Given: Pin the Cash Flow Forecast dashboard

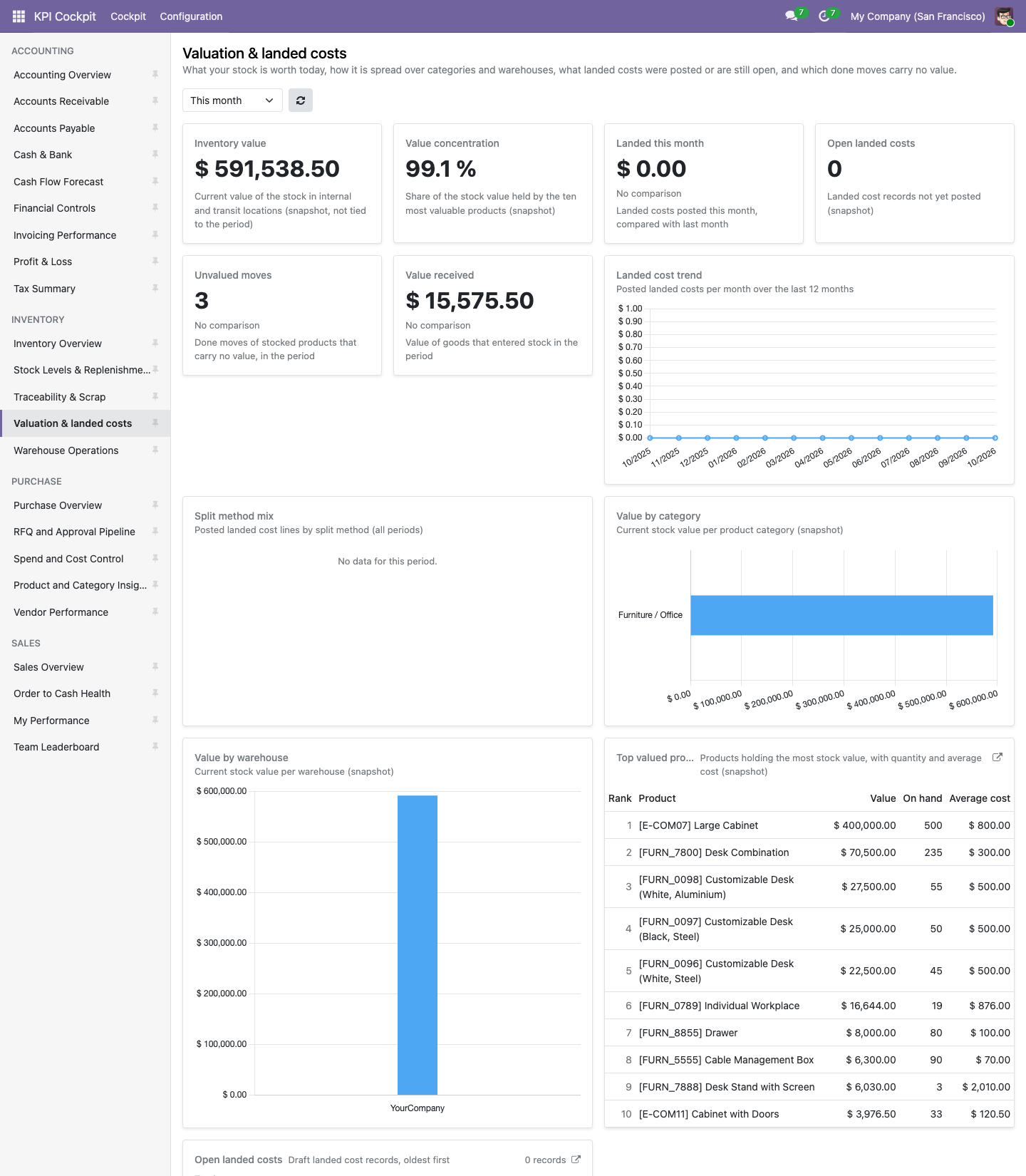Looking at the screenshot, I should [x=155, y=182].
